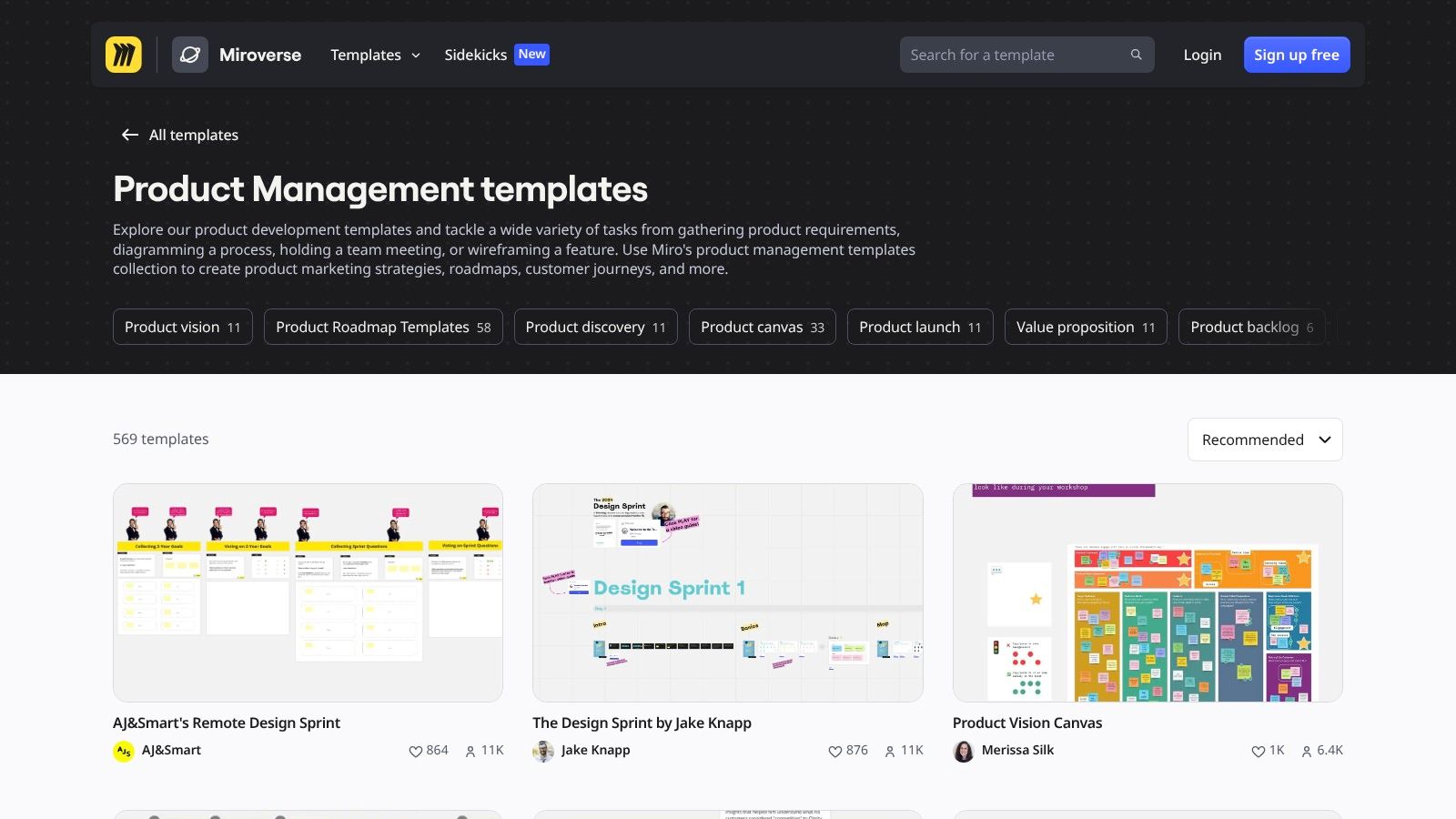
Task: Open the Product Vision Canvas thumbnail
Action: pos(1148,592)
